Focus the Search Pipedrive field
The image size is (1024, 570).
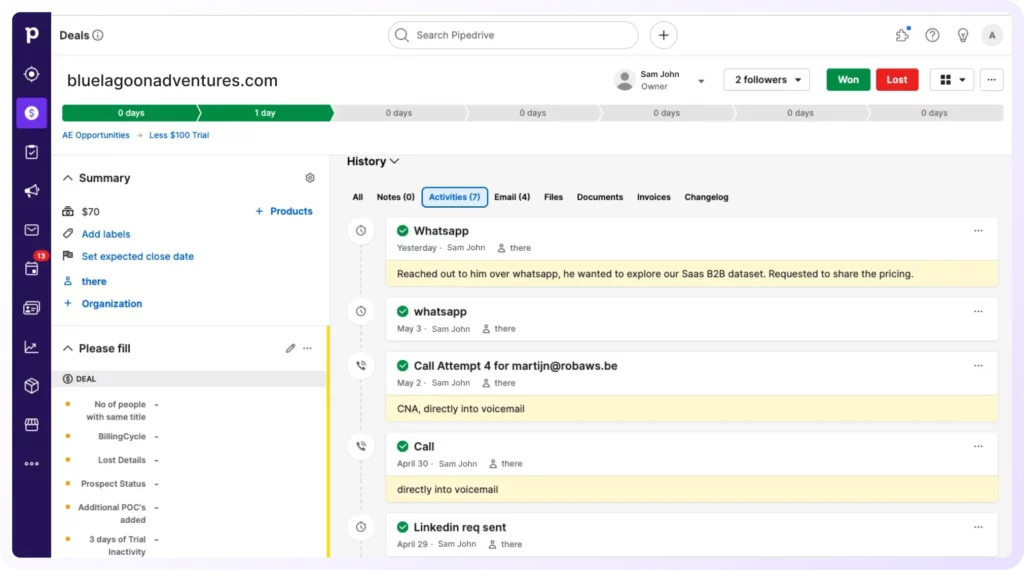coord(513,35)
